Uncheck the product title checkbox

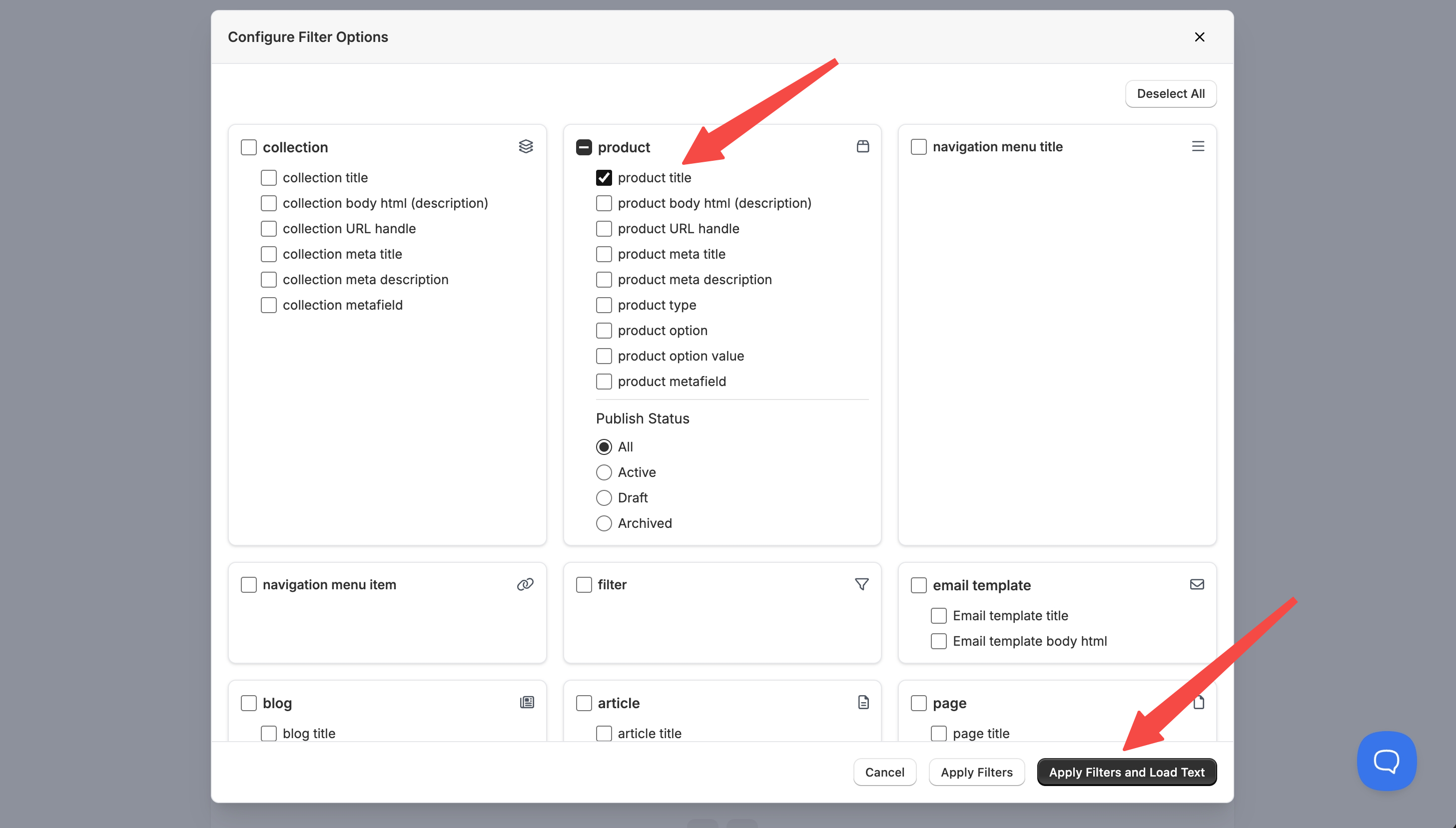pyautogui.click(x=604, y=178)
